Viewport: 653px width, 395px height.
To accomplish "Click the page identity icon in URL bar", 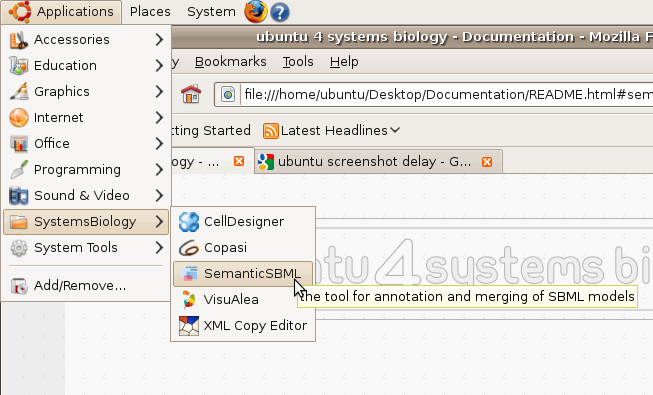I will (228, 95).
